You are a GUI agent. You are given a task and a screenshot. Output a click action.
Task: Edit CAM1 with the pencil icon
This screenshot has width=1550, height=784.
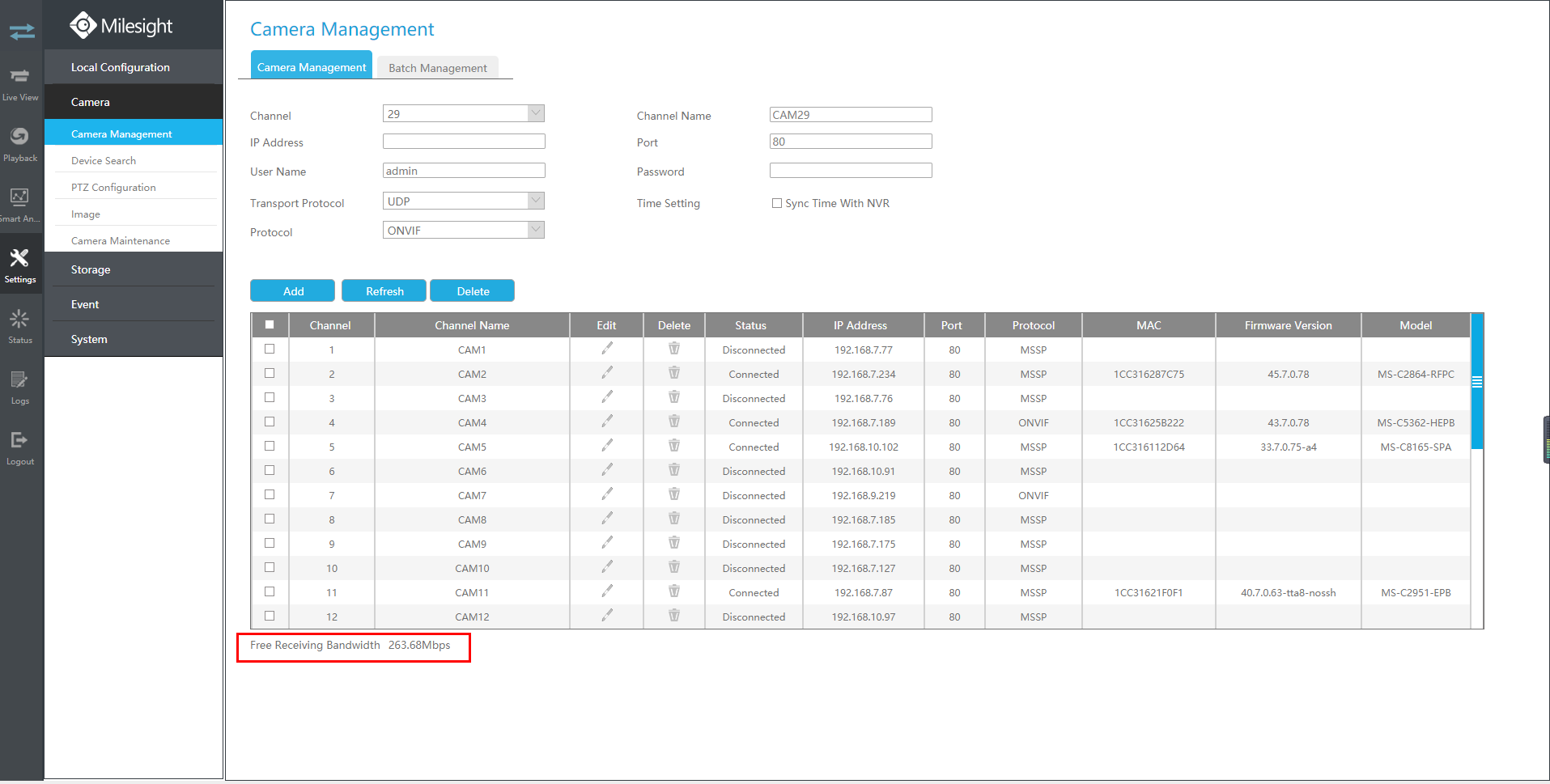click(x=607, y=349)
